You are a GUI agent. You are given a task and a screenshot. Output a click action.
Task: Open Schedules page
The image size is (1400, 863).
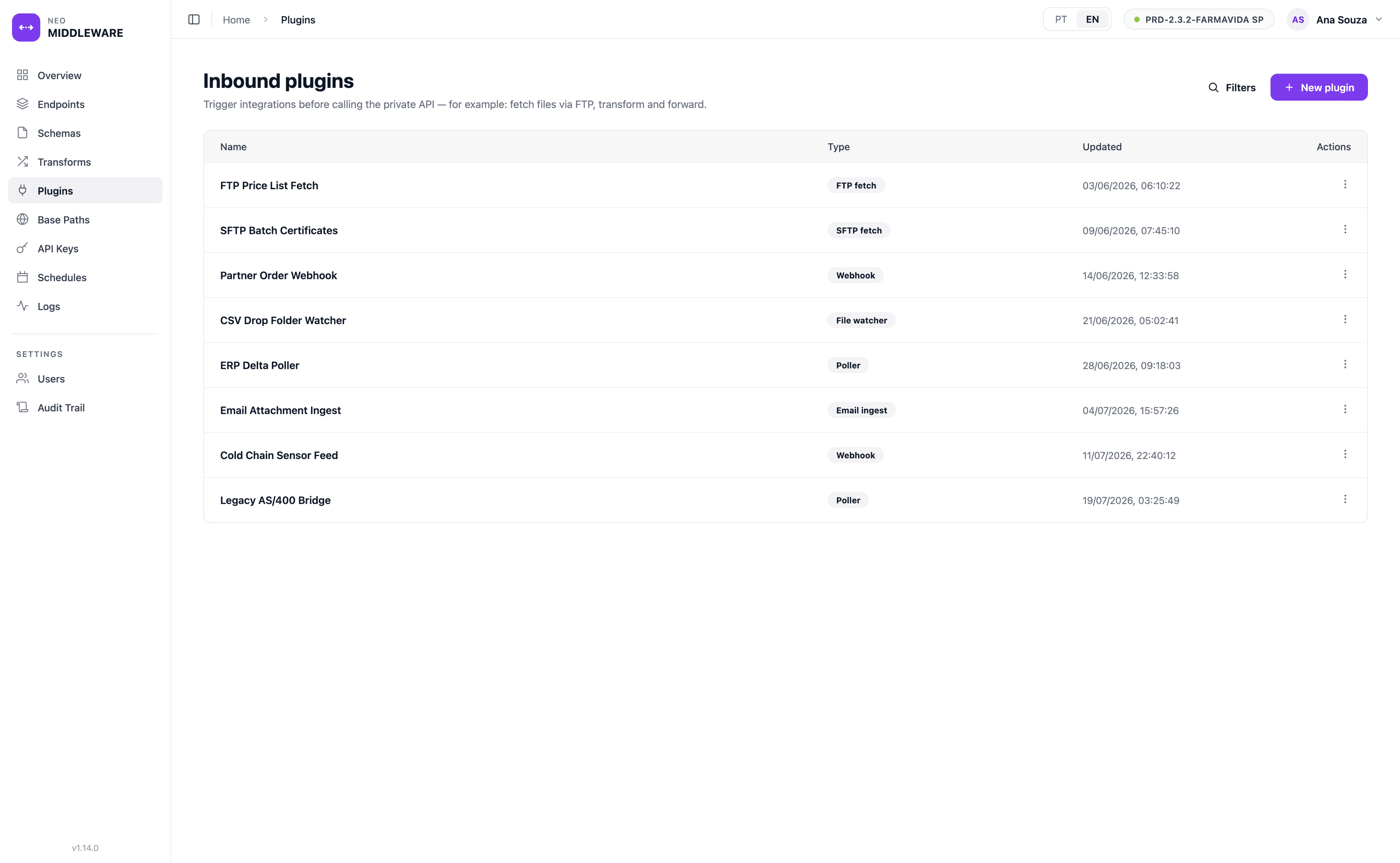[x=85, y=277]
